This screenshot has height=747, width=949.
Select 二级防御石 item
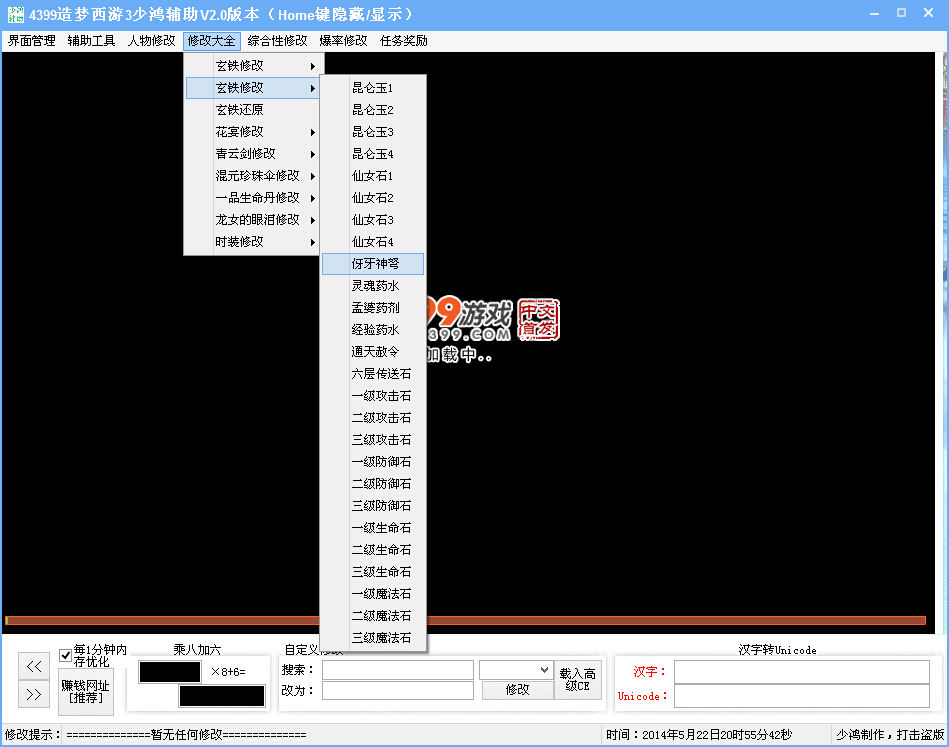point(373,484)
